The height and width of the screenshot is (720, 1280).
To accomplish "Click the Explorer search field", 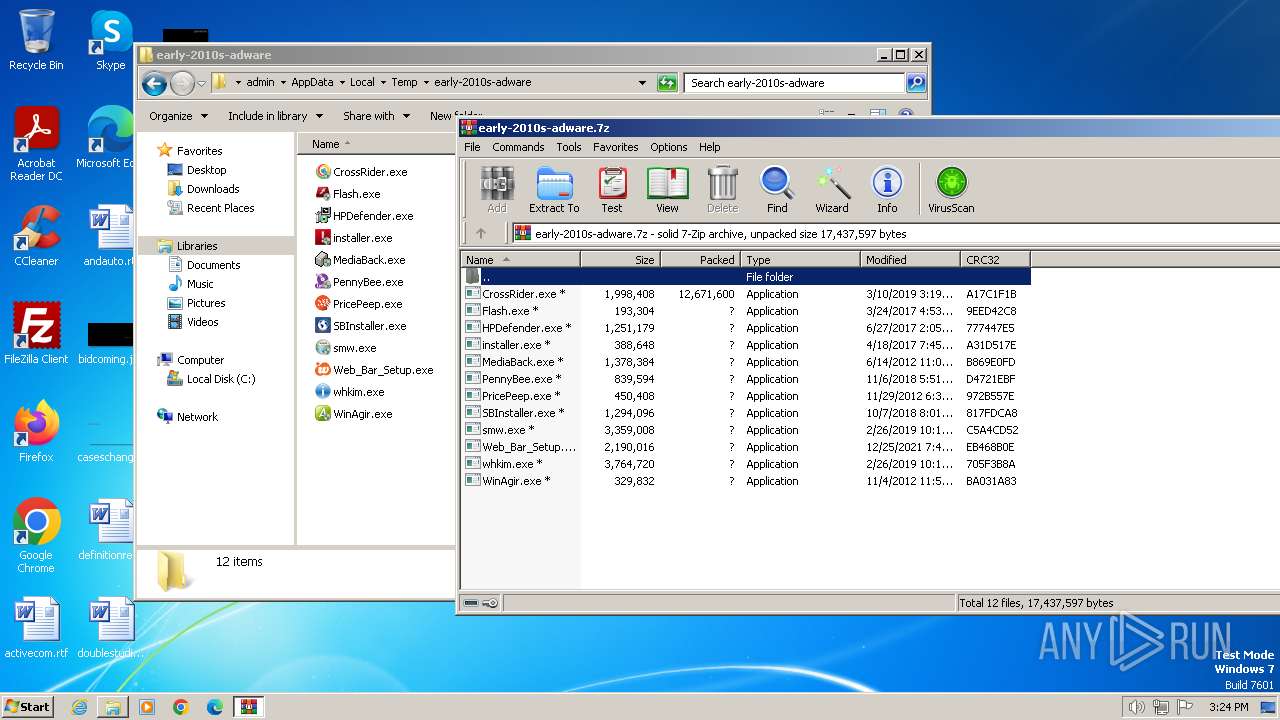I will [795, 83].
